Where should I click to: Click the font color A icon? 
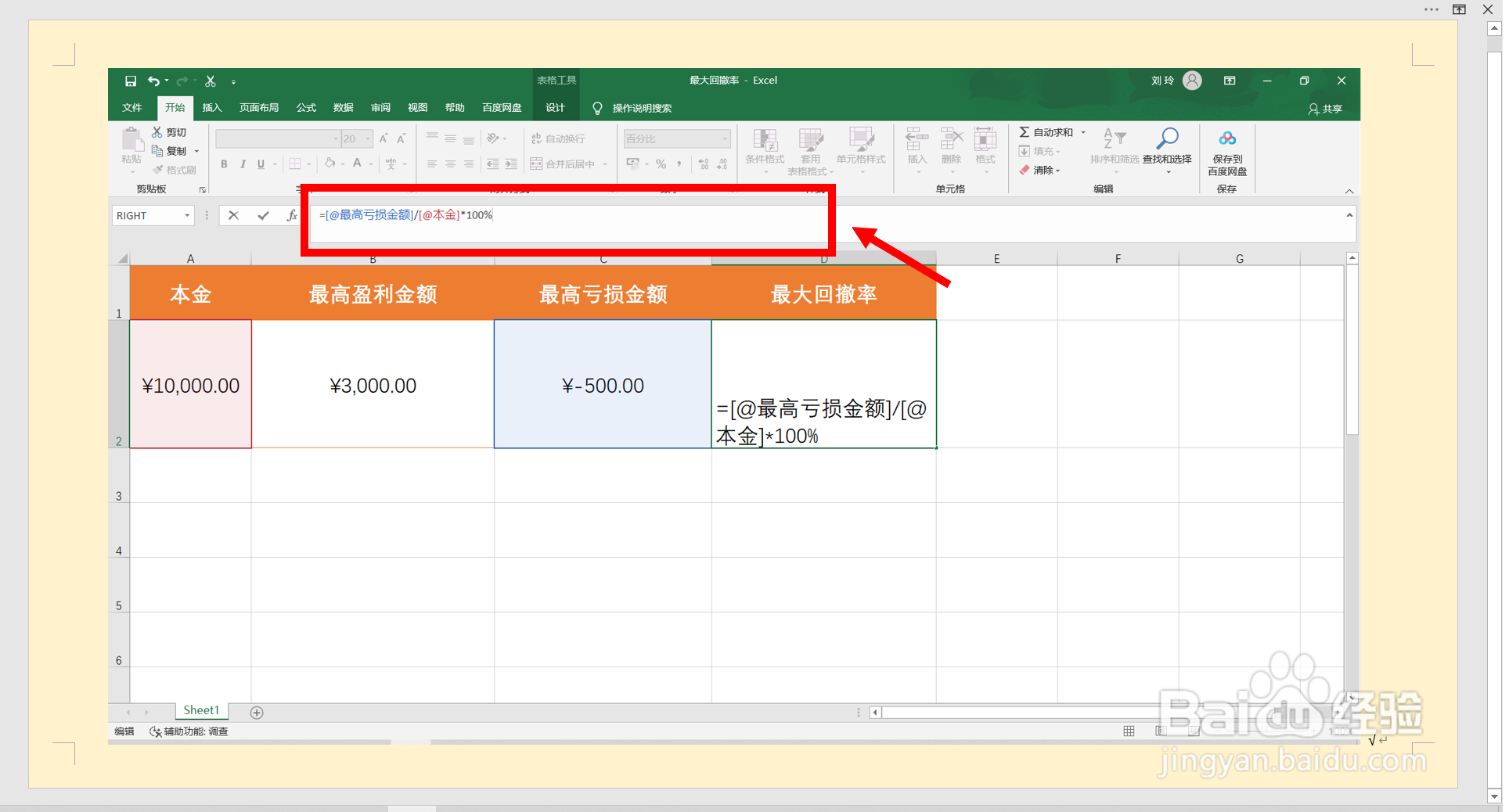(x=357, y=163)
